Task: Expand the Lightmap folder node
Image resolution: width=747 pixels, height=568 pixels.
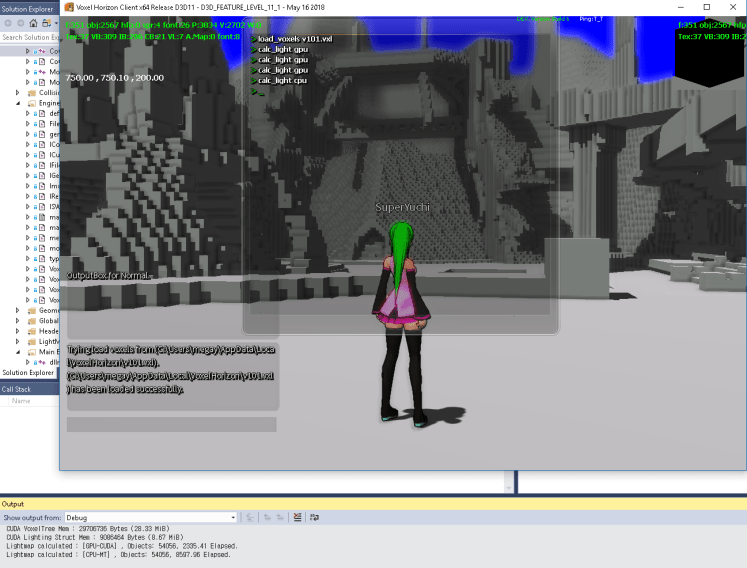Action: tap(18, 341)
